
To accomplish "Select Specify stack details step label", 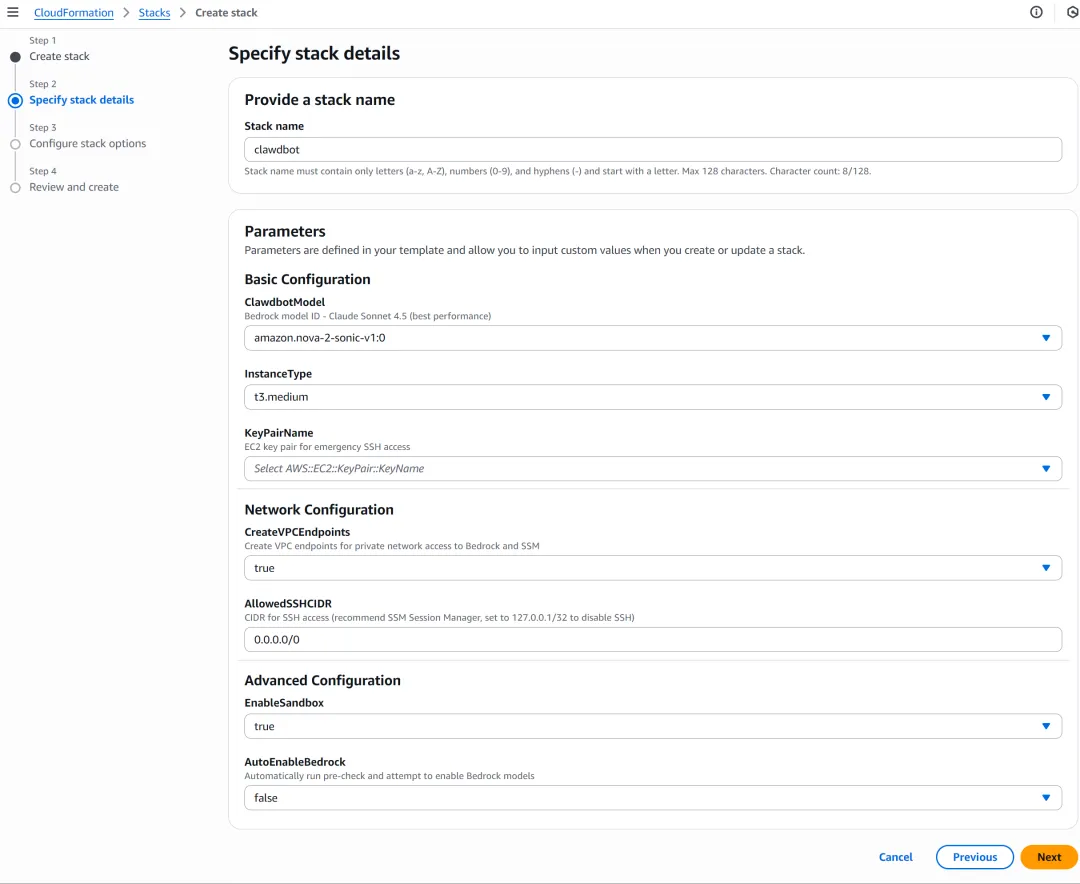I will point(81,100).
